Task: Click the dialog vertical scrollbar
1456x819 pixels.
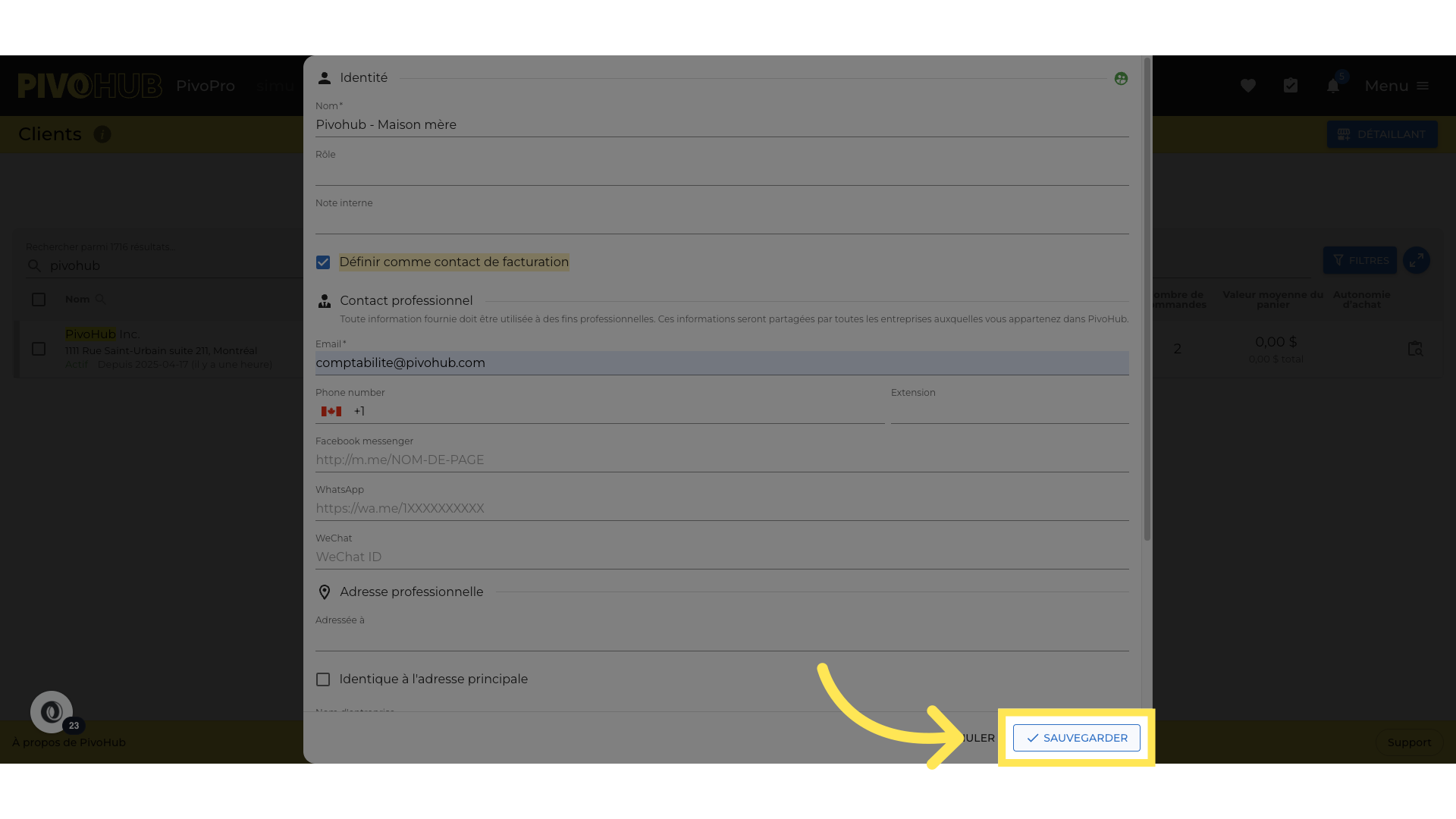Action: tap(1147, 303)
